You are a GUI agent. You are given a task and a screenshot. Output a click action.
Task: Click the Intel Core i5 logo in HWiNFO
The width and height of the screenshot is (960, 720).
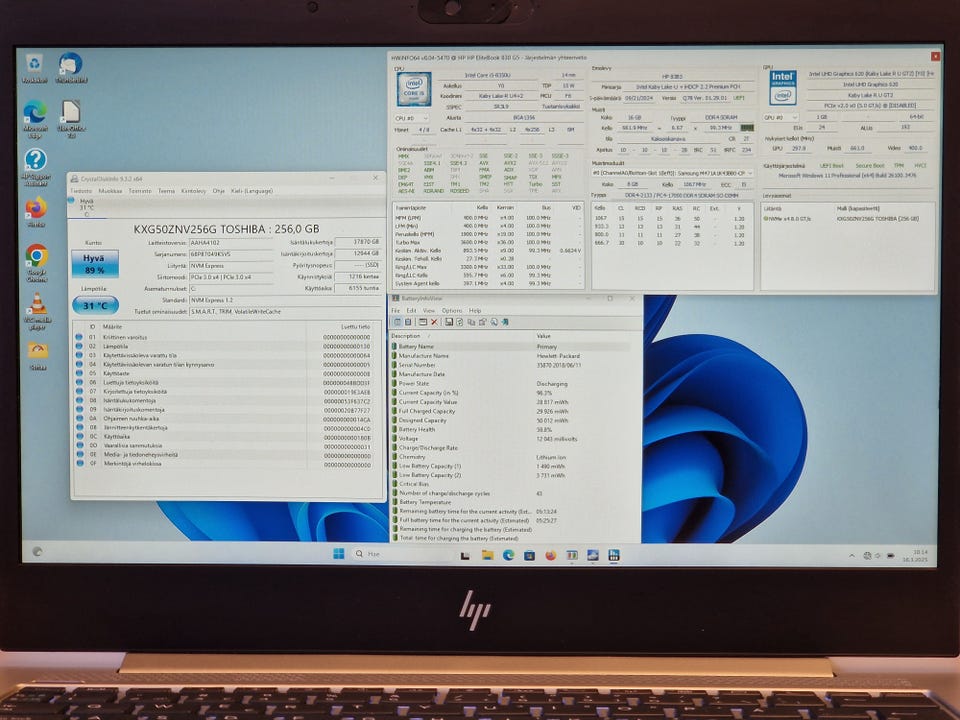click(x=414, y=89)
